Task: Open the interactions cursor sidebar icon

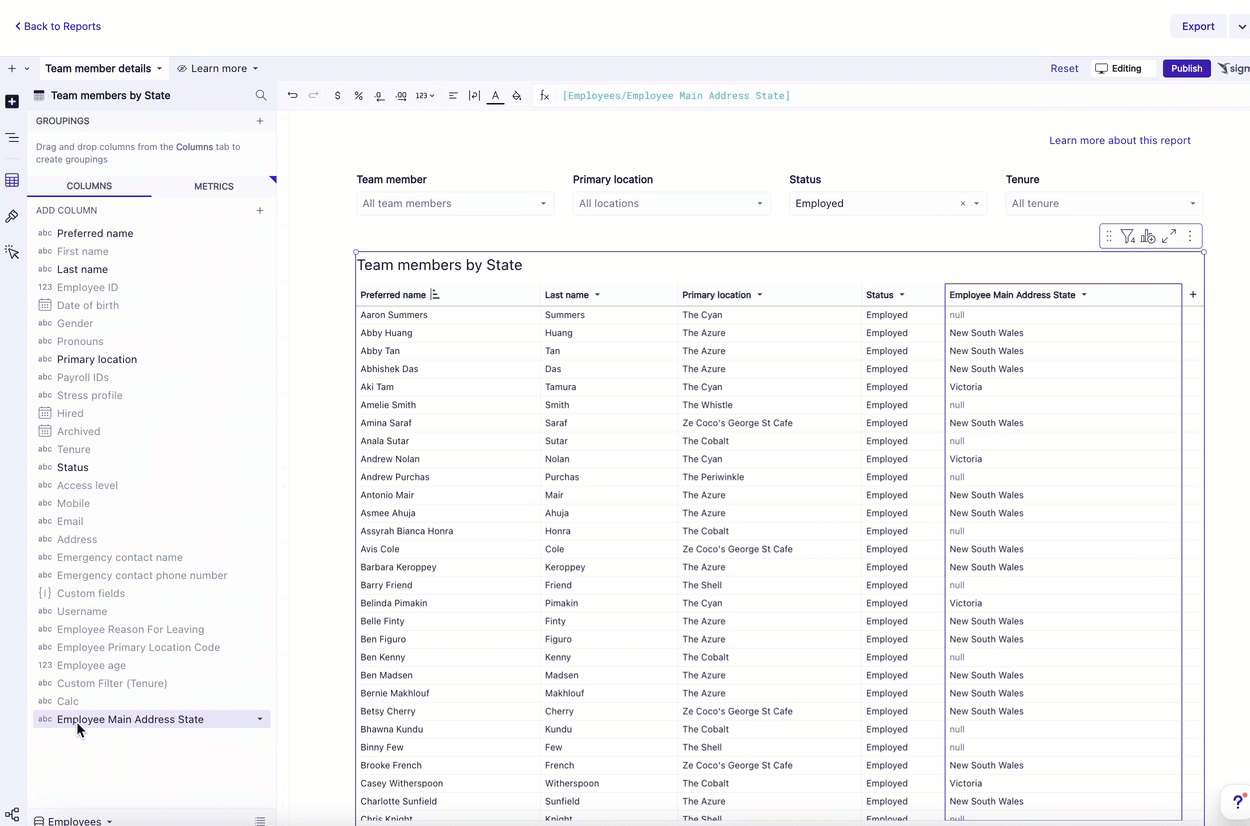Action: tap(12, 253)
